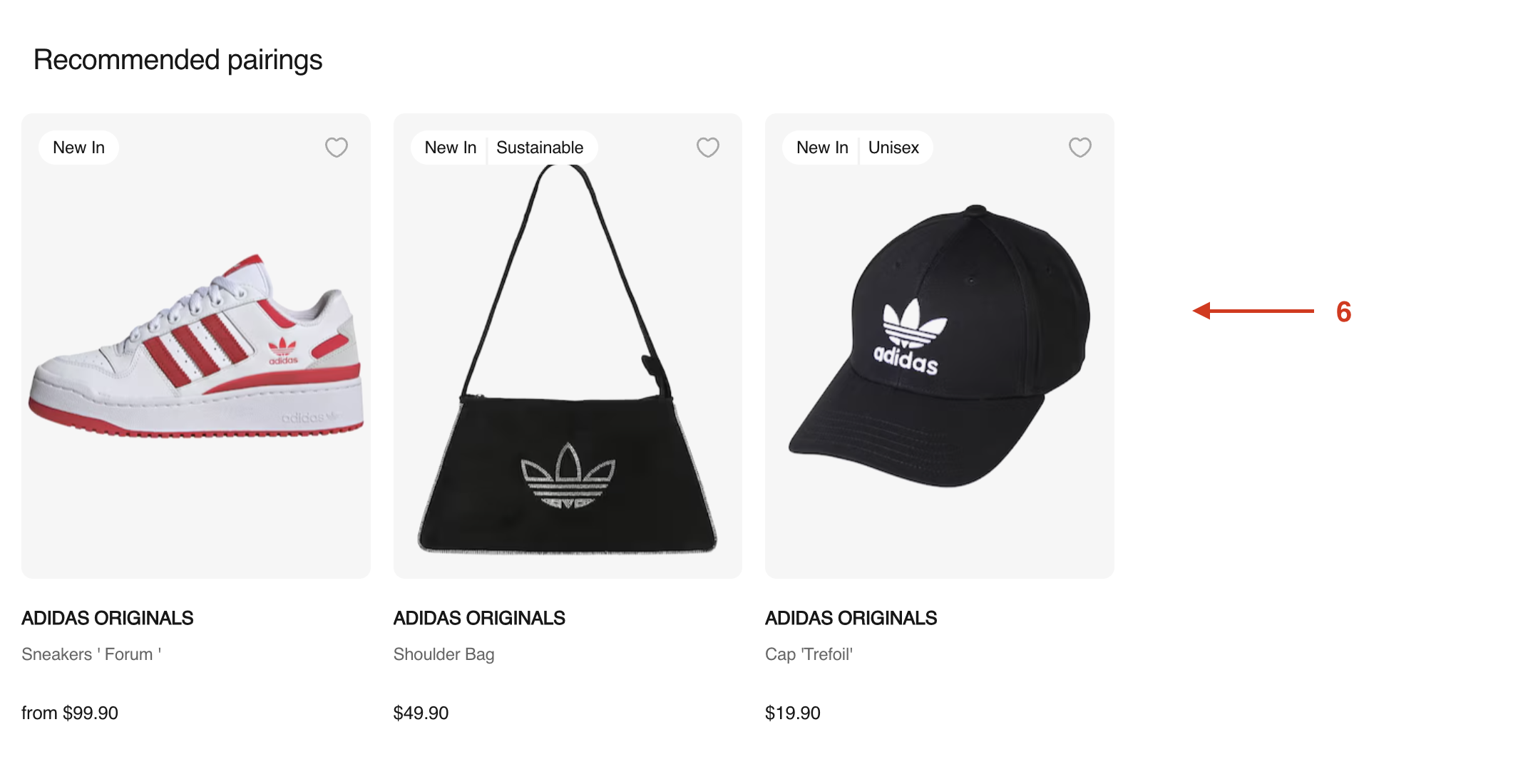Favorite the Forum sneakers with heart icon
The image size is (1523, 784).
[337, 148]
